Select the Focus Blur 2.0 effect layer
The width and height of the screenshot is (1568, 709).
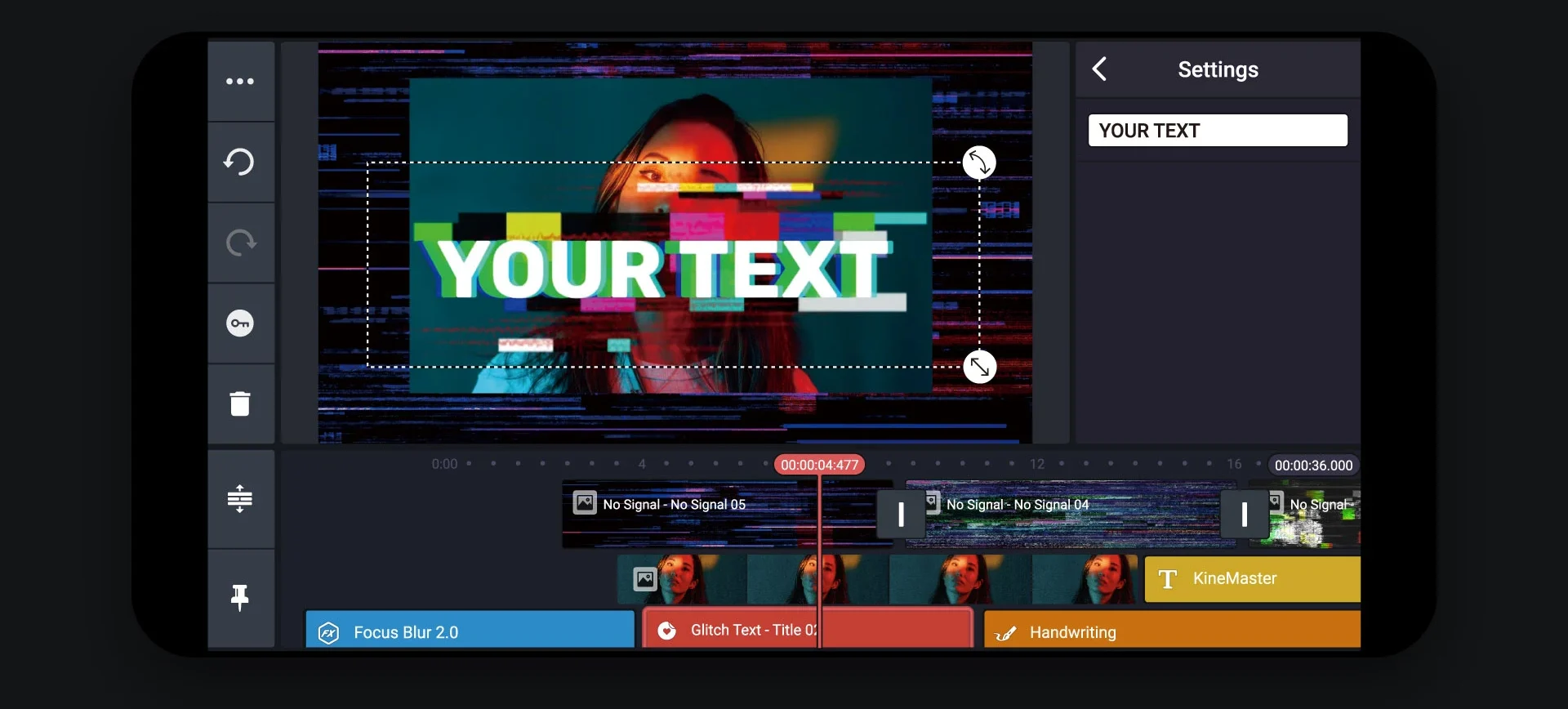(x=470, y=631)
